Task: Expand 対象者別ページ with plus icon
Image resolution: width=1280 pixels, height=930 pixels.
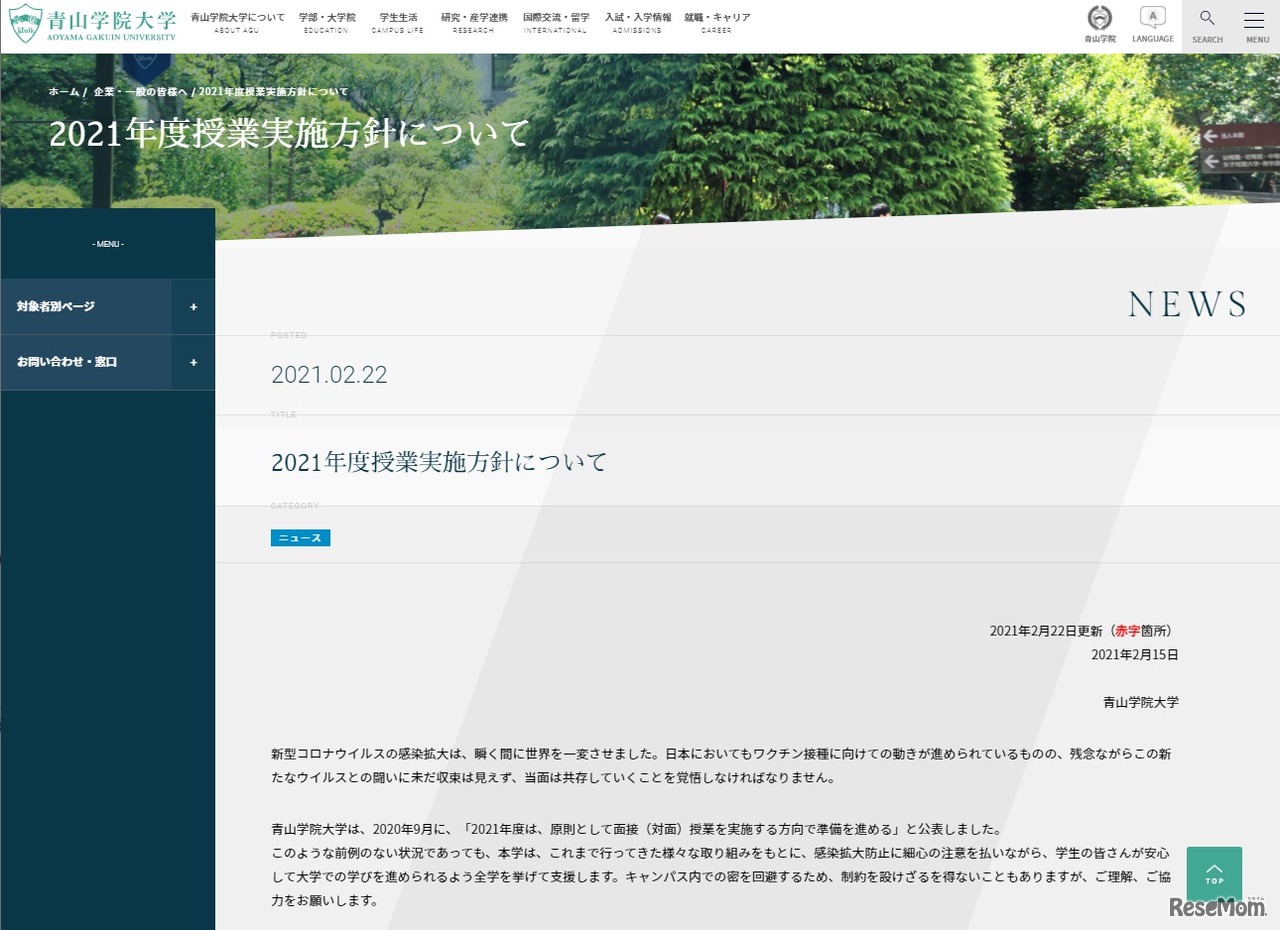Action: click(x=193, y=307)
